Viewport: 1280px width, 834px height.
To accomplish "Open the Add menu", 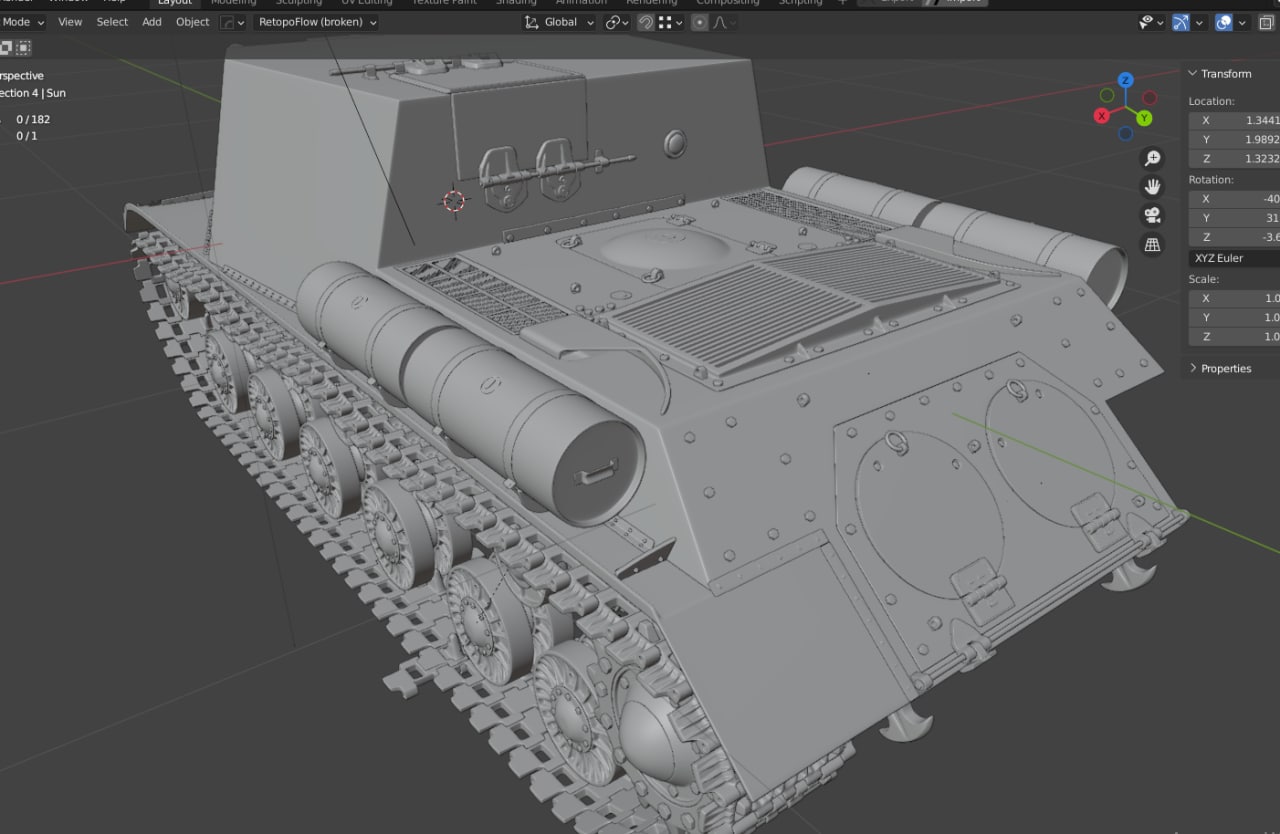I will (x=152, y=22).
